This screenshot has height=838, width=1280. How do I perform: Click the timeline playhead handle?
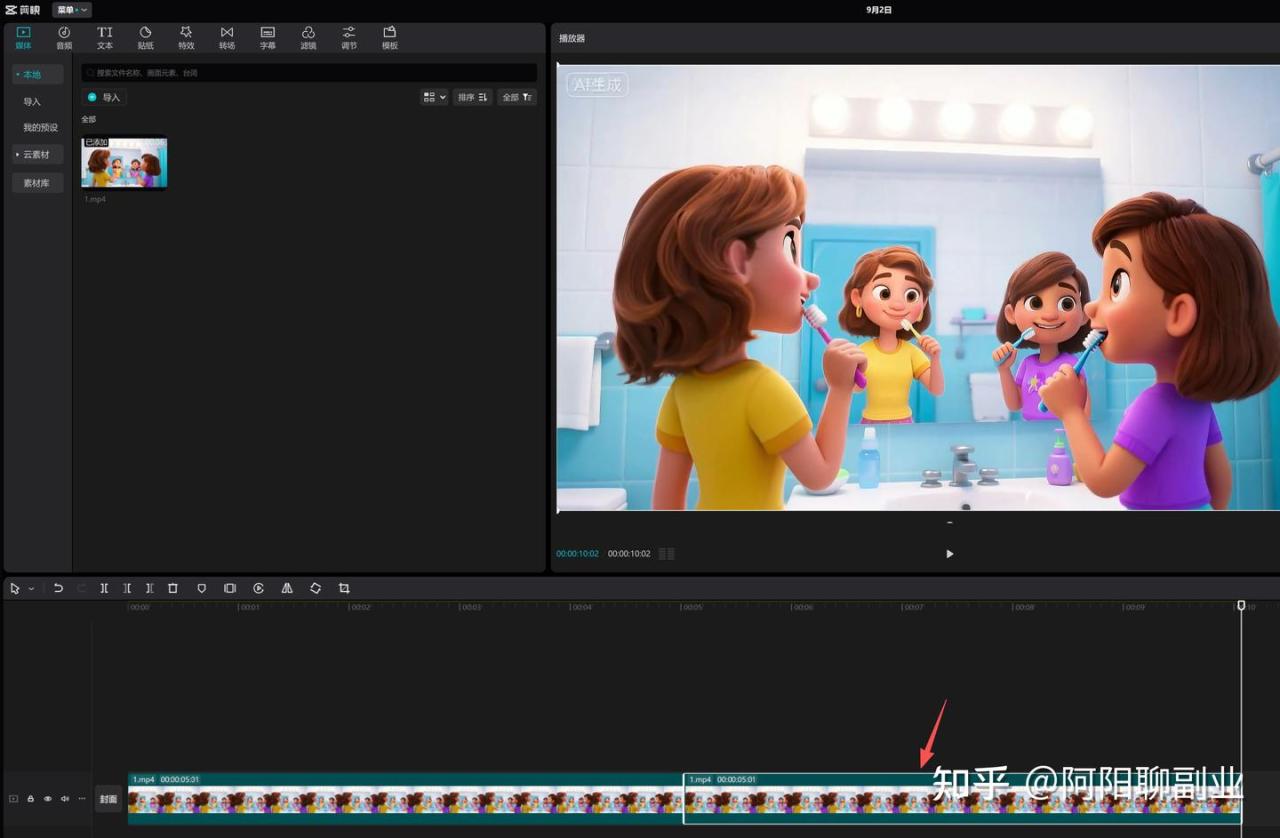click(x=1241, y=606)
